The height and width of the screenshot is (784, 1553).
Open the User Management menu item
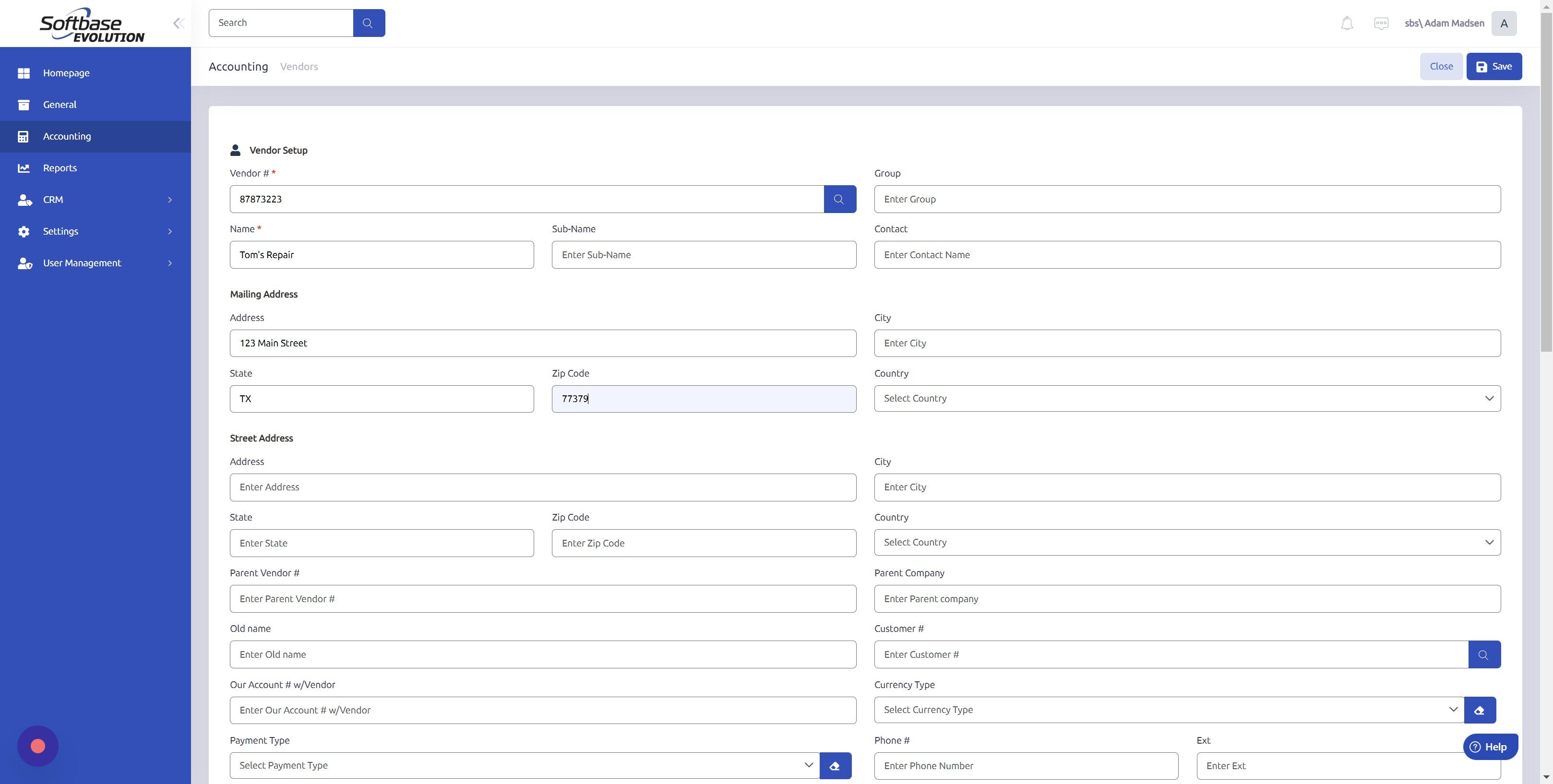(82, 263)
